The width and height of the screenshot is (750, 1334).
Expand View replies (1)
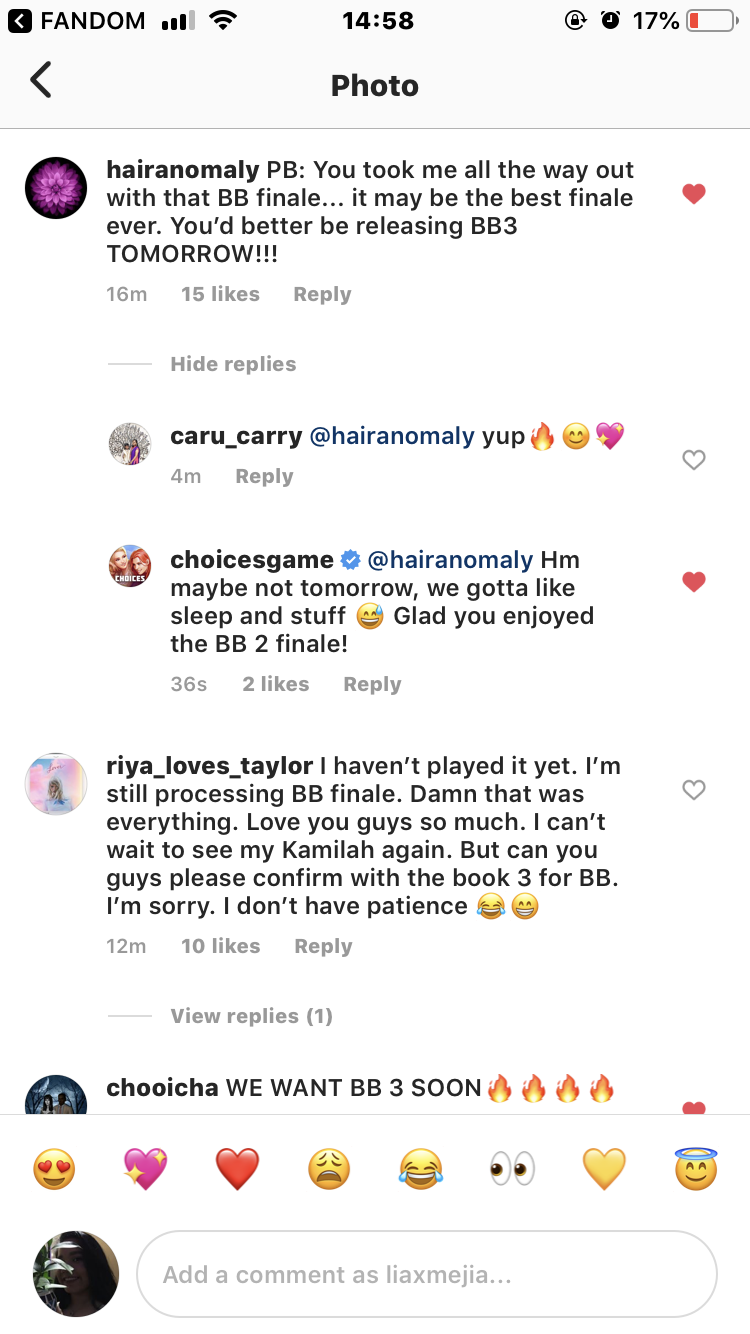click(251, 1016)
